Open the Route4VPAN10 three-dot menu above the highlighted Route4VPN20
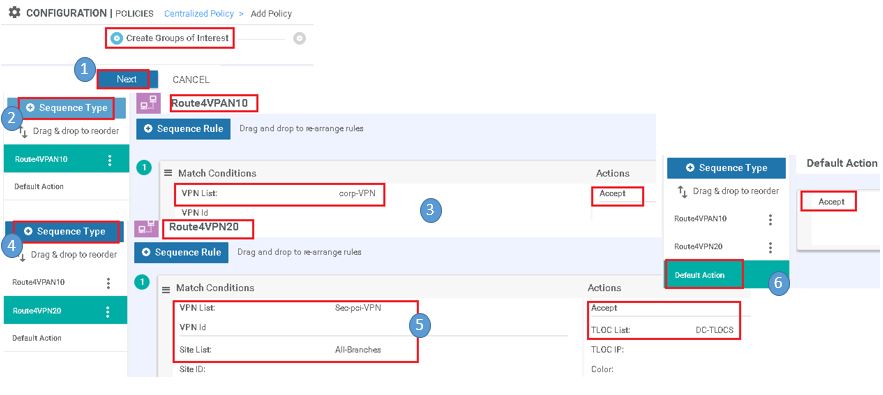Image resolution: width=883 pixels, height=395 pixels. point(108,283)
